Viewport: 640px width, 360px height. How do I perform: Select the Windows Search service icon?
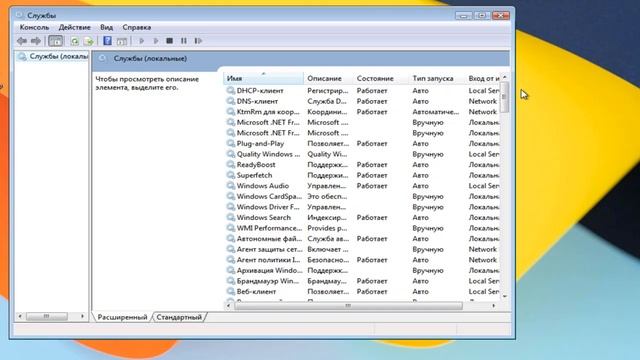point(231,218)
